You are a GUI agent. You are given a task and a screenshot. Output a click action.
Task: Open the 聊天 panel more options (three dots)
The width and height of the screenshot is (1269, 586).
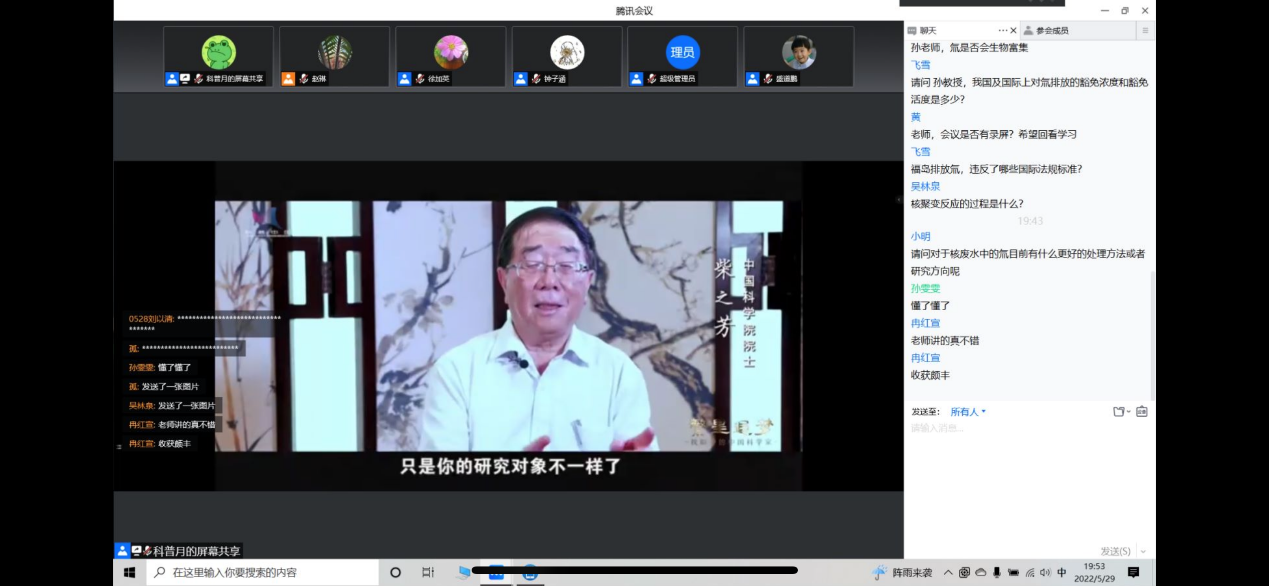click(x=1003, y=30)
